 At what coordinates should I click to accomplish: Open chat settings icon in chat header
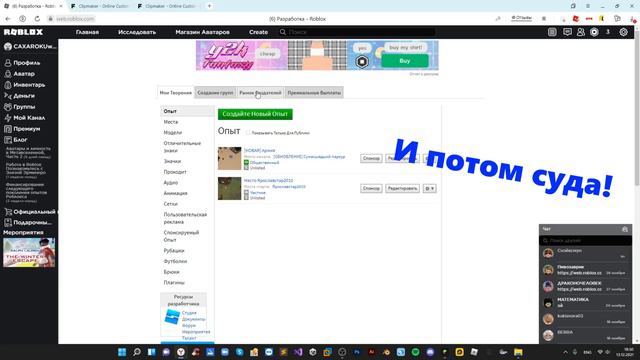pyautogui.click(x=625, y=229)
